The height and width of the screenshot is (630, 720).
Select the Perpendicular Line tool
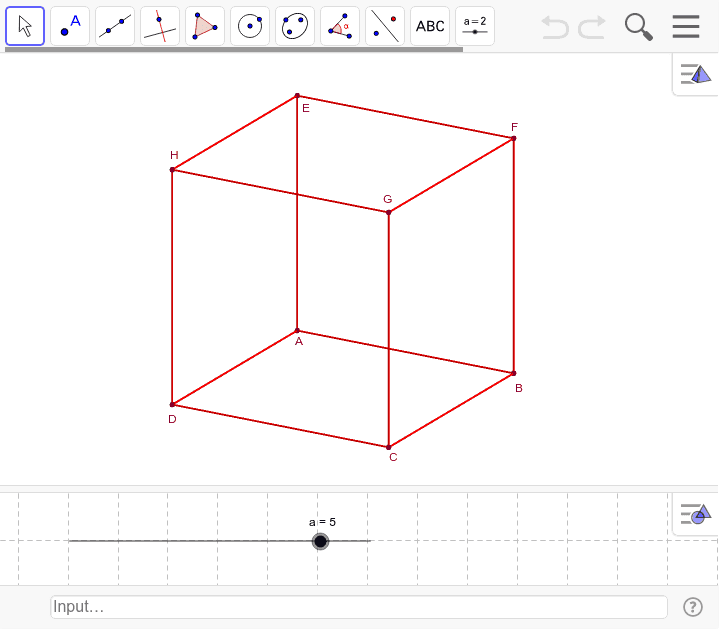click(x=160, y=26)
